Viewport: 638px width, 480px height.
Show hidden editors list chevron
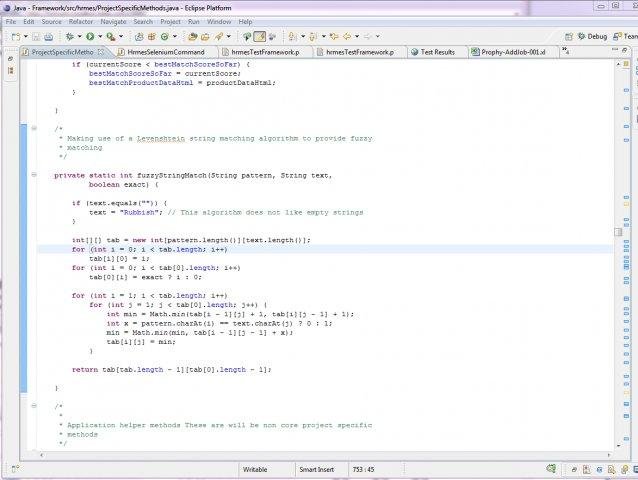(566, 51)
